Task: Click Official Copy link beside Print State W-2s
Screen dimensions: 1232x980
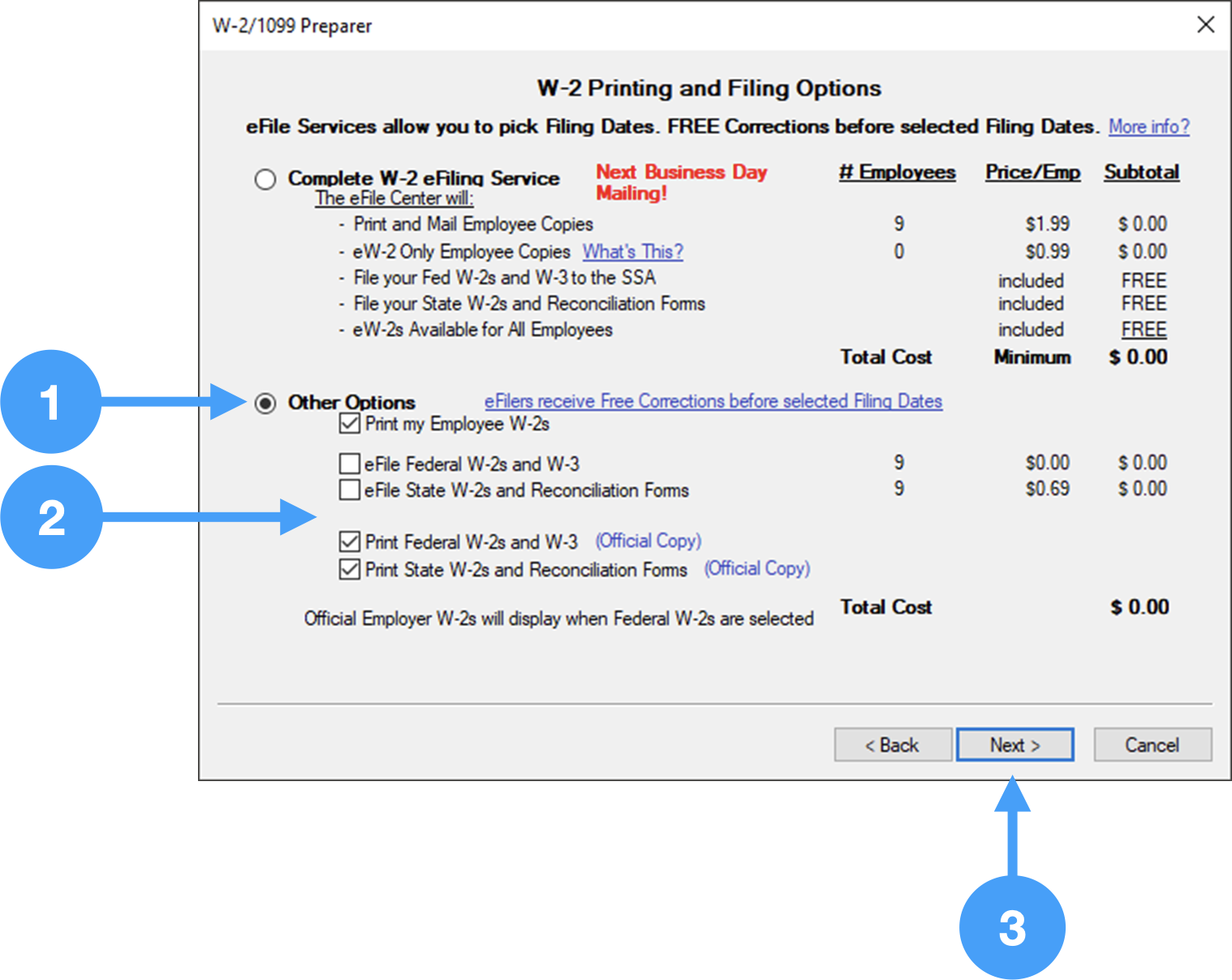Action: (756, 568)
